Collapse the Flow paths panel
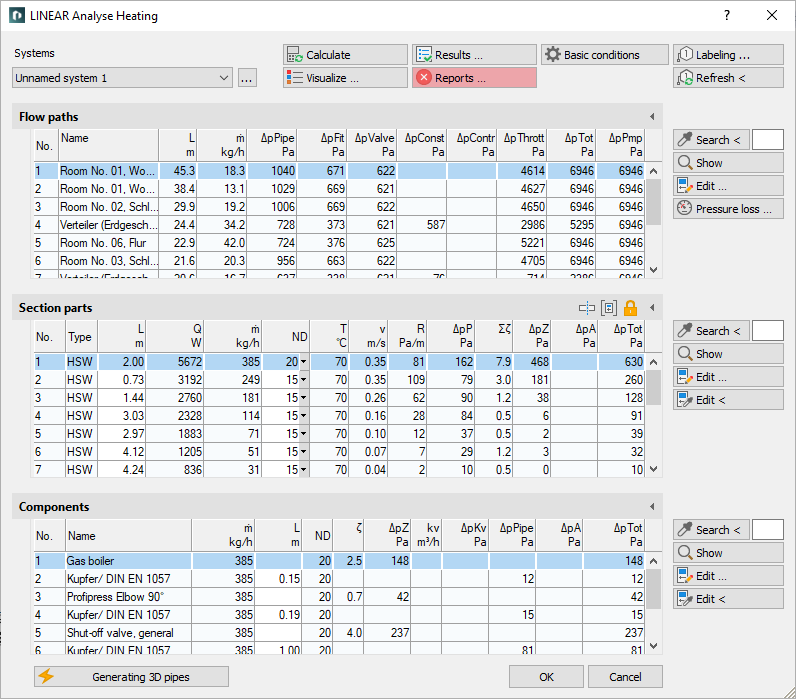 tap(652, 117)
